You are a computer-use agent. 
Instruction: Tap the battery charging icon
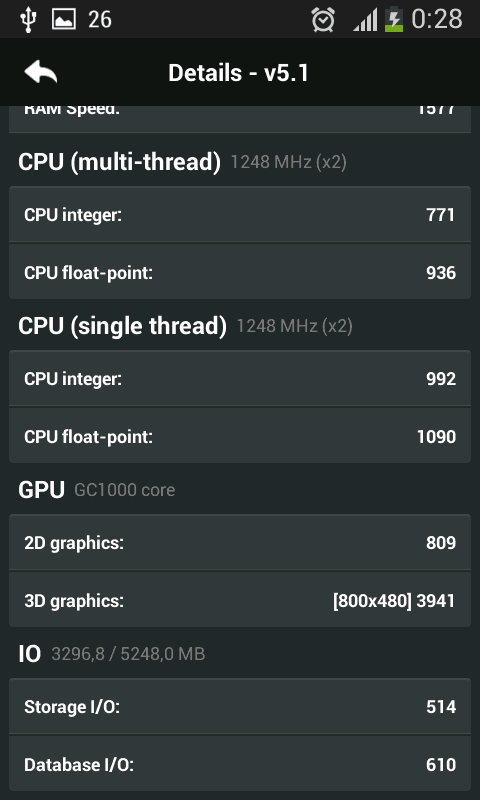click(393, 20)
